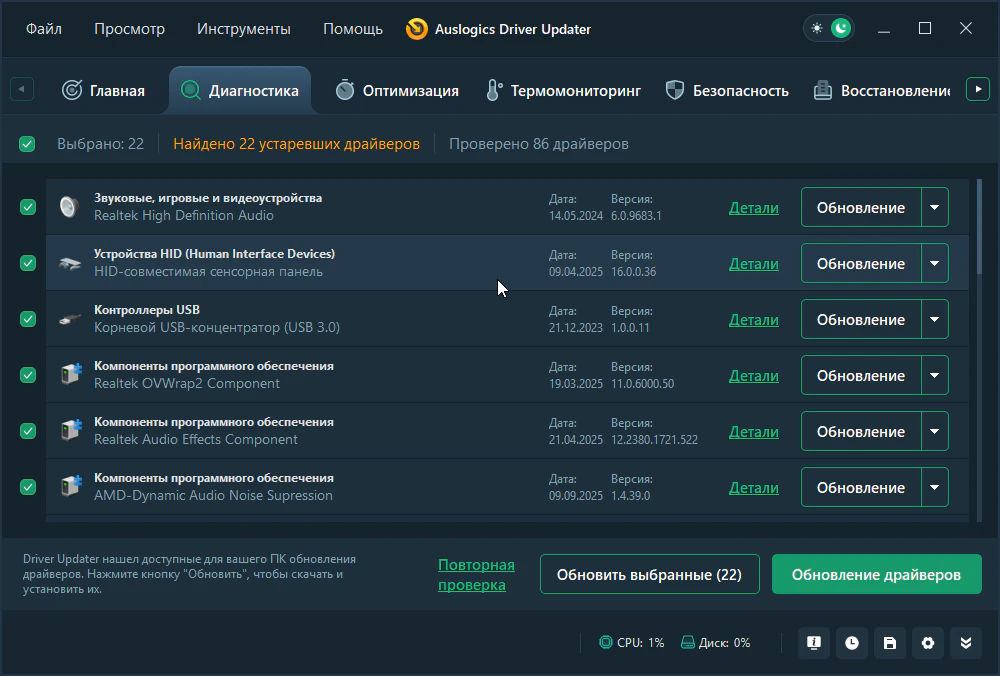Expand update dropdown for Realtek Audio Effects Component
Viewport: 1000px width, 676px height.
click(x=934, y=432)
